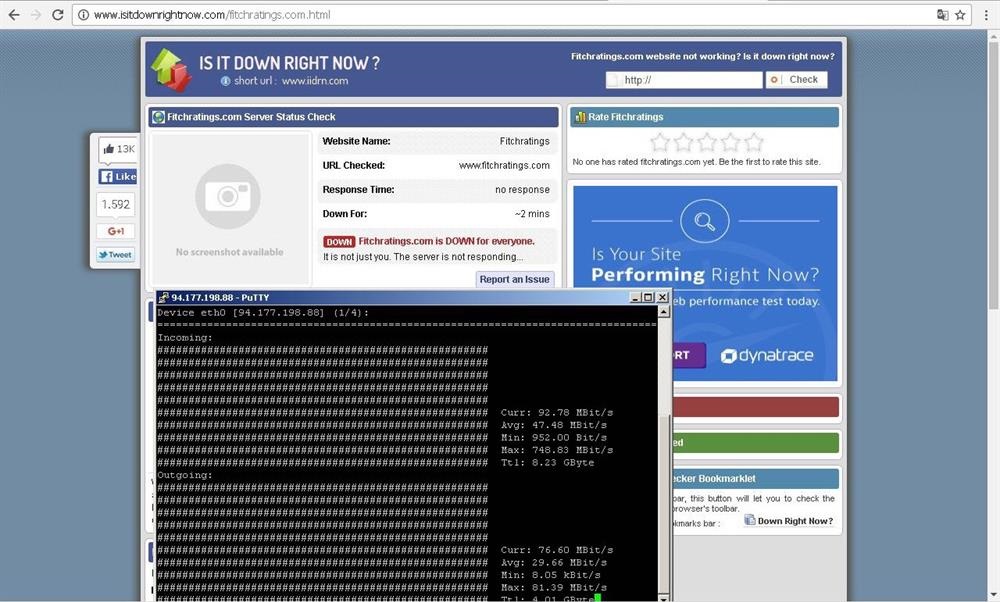Click the Google +1 share button
The width and height of the screenshot is (1000, 602).
115,231
